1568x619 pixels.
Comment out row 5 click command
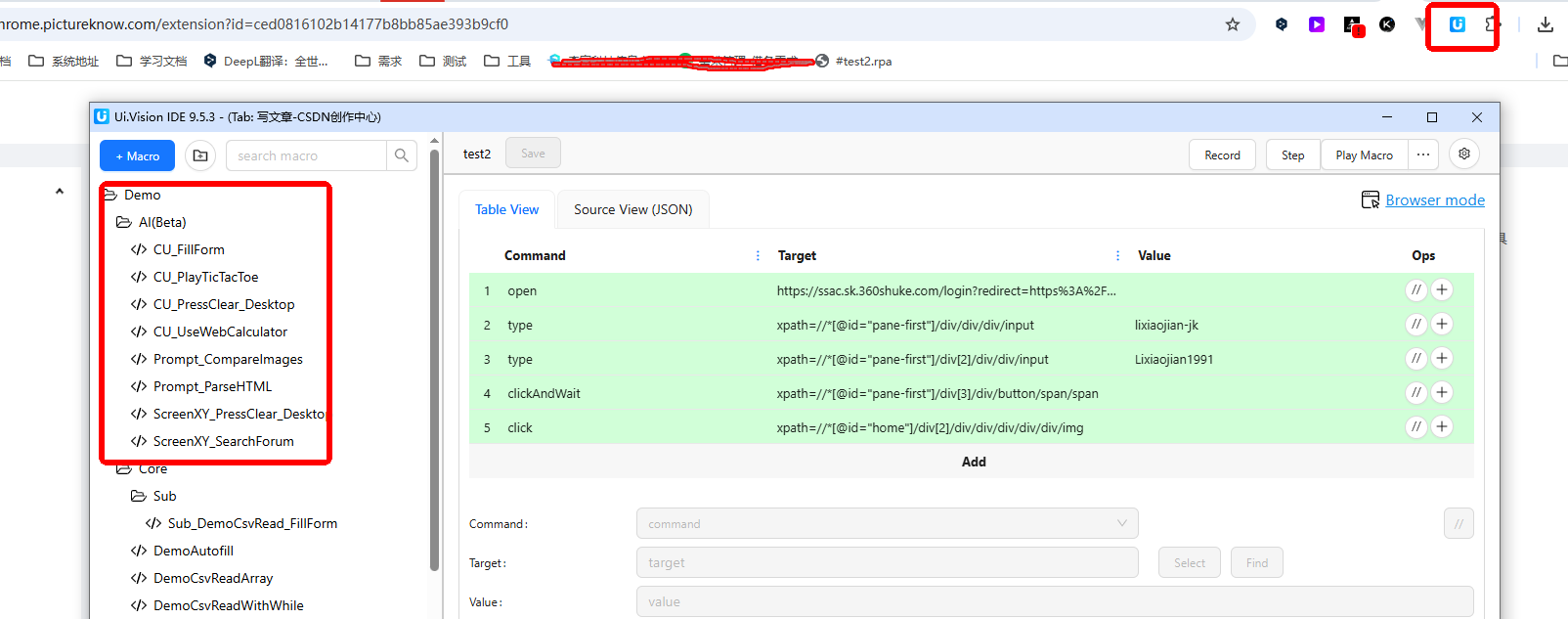1416,426
